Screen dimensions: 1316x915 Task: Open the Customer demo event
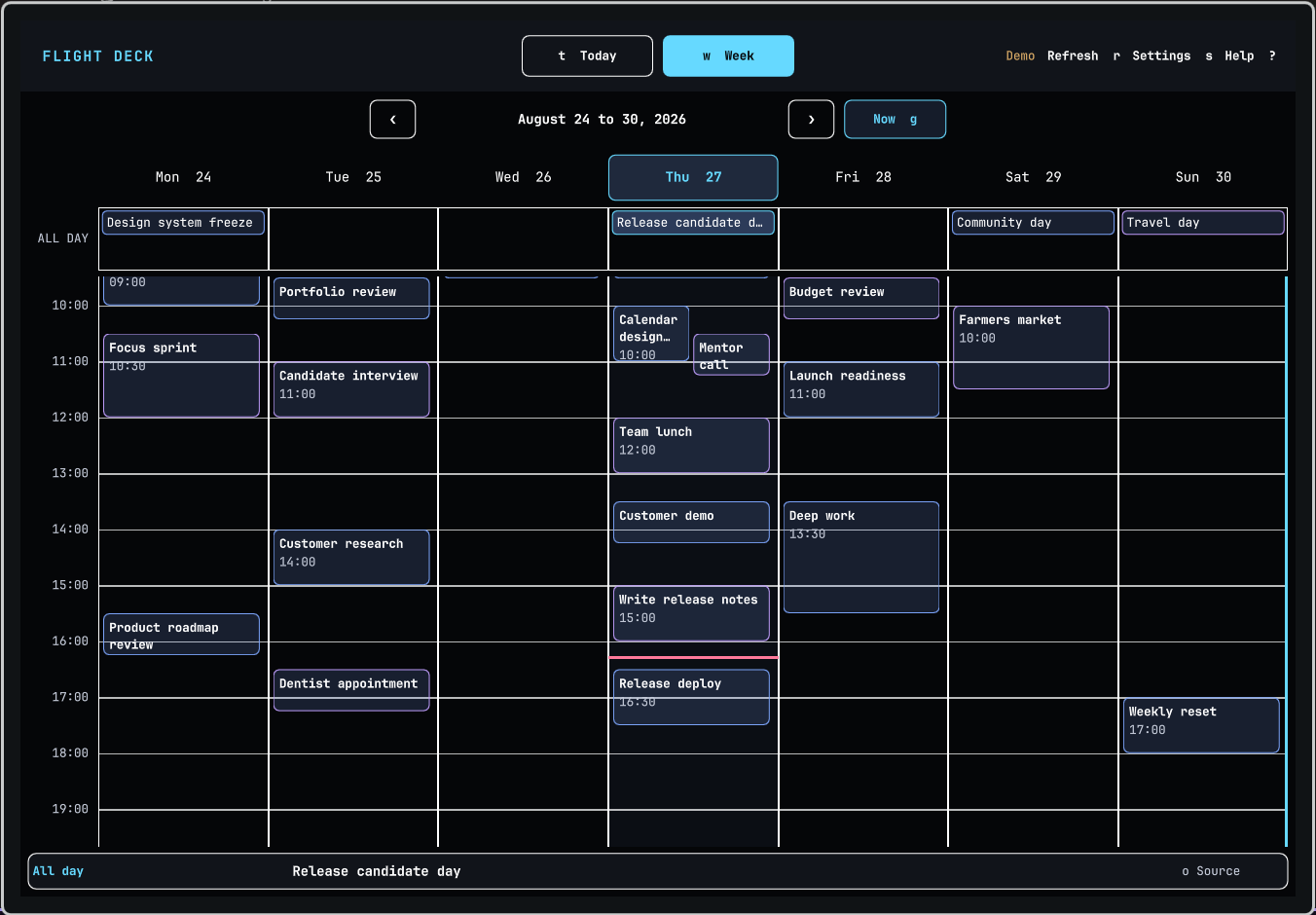[x=691, y=523]
